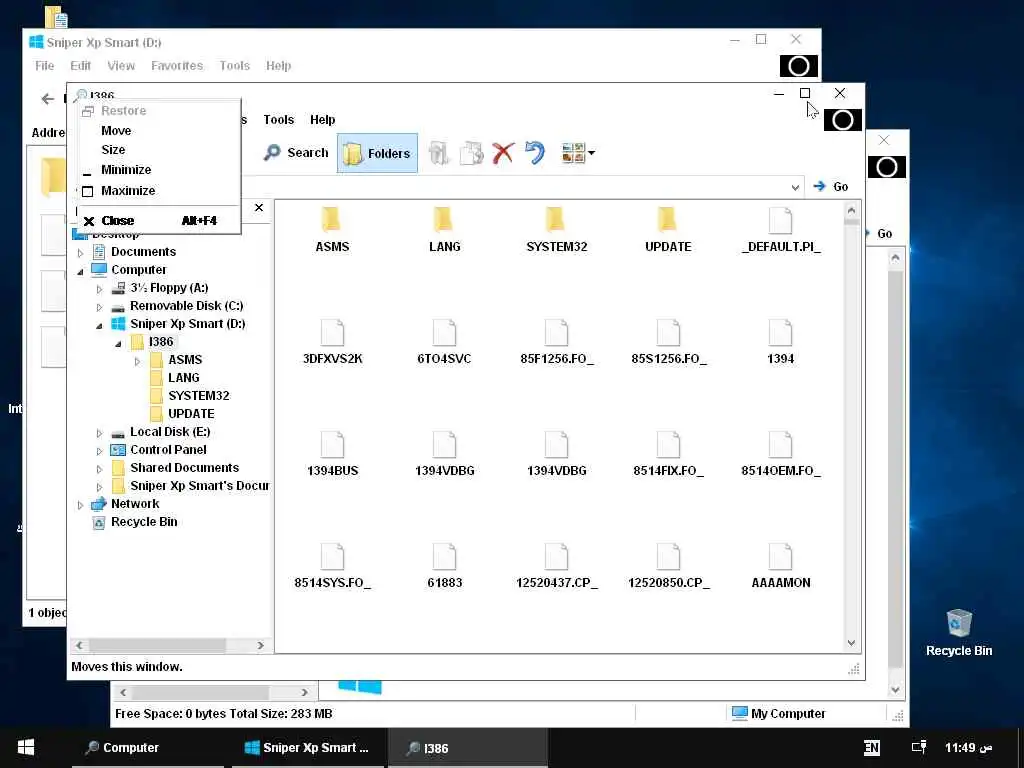Collapse the Sniper Xp Smart (D:) node

click(x=99, y=325)
